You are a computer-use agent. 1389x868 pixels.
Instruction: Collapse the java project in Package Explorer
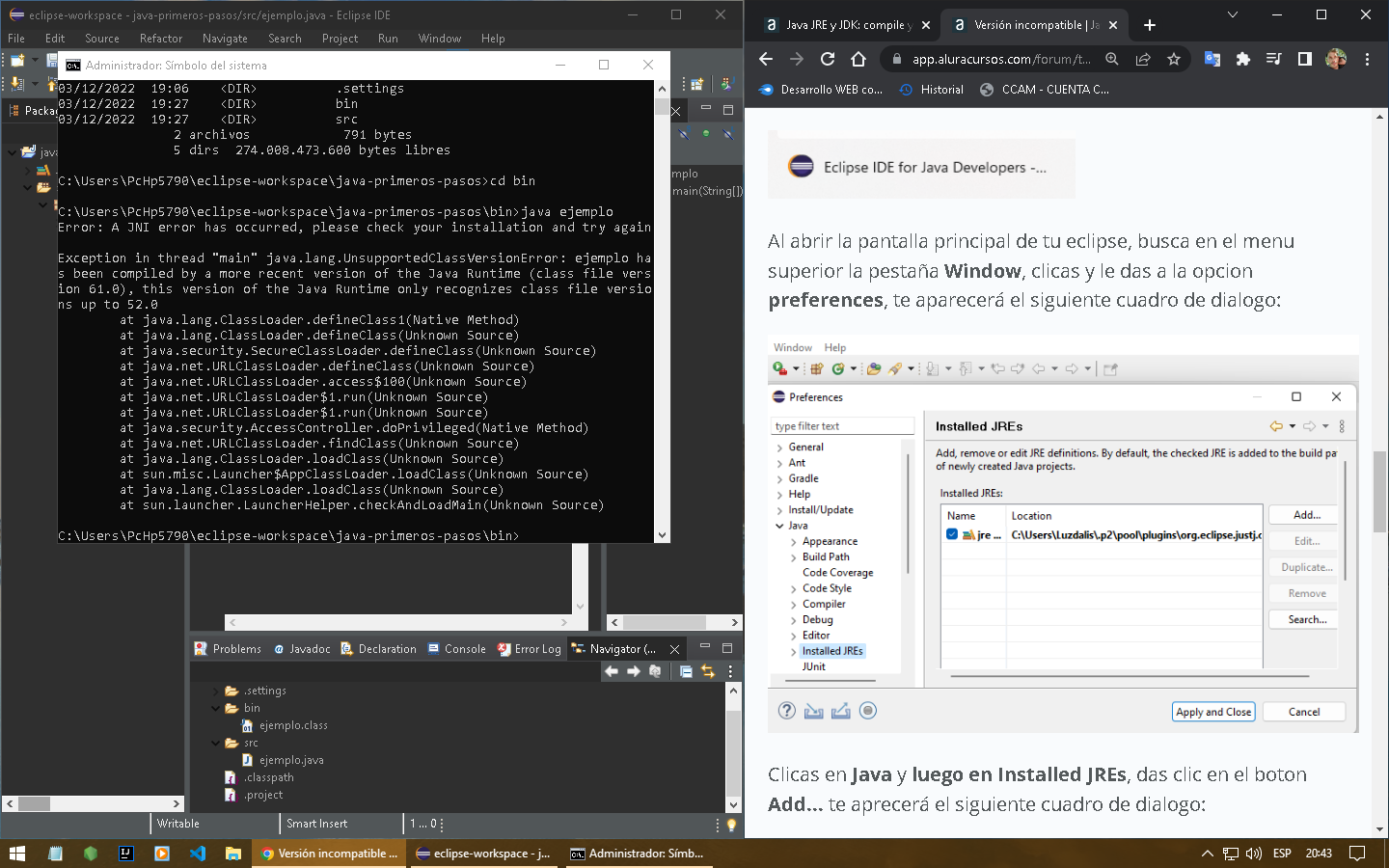[x=12, y=152]
